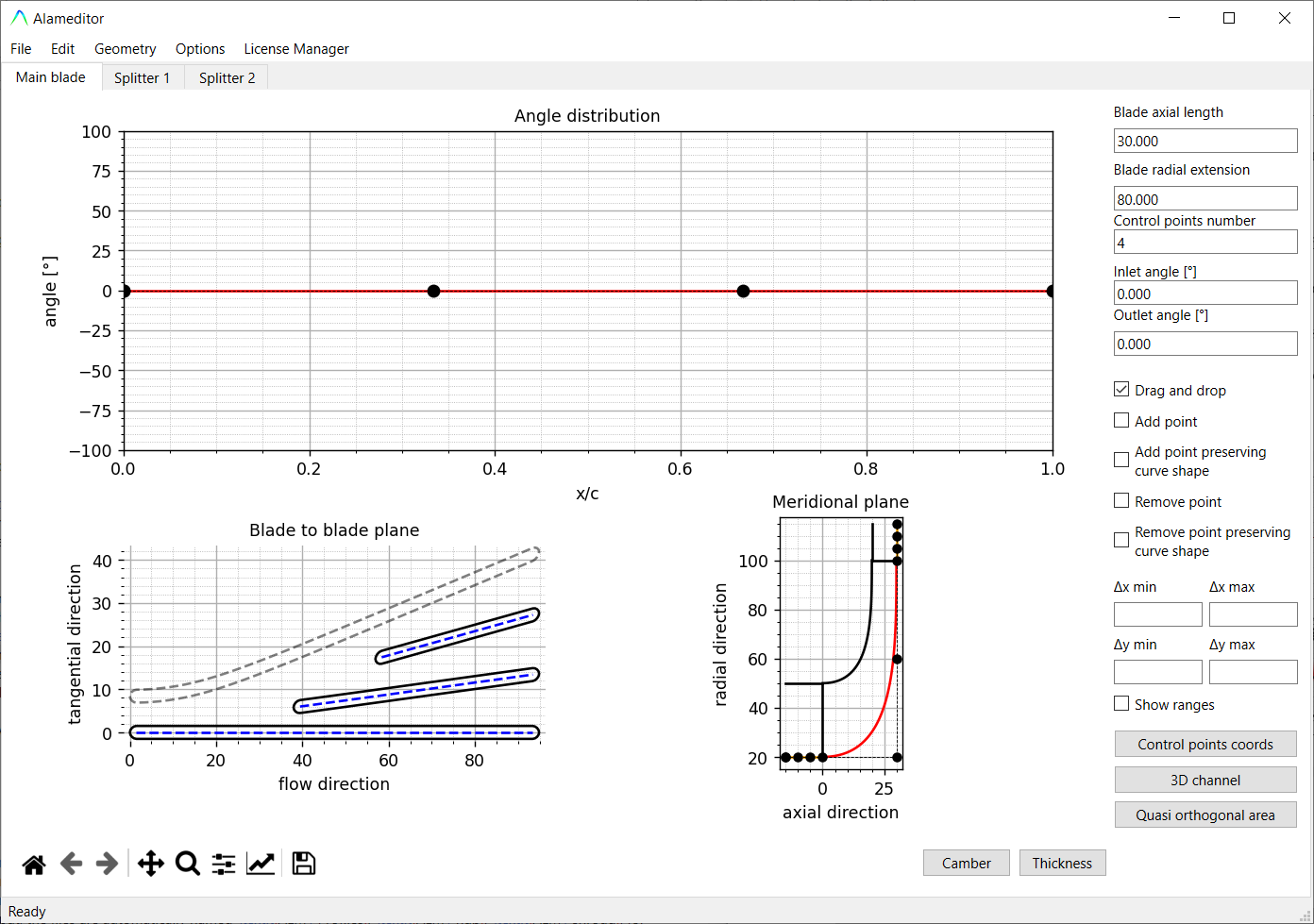
Task: Disable the Drag and drop checkbox
Action: point(1121,390)
